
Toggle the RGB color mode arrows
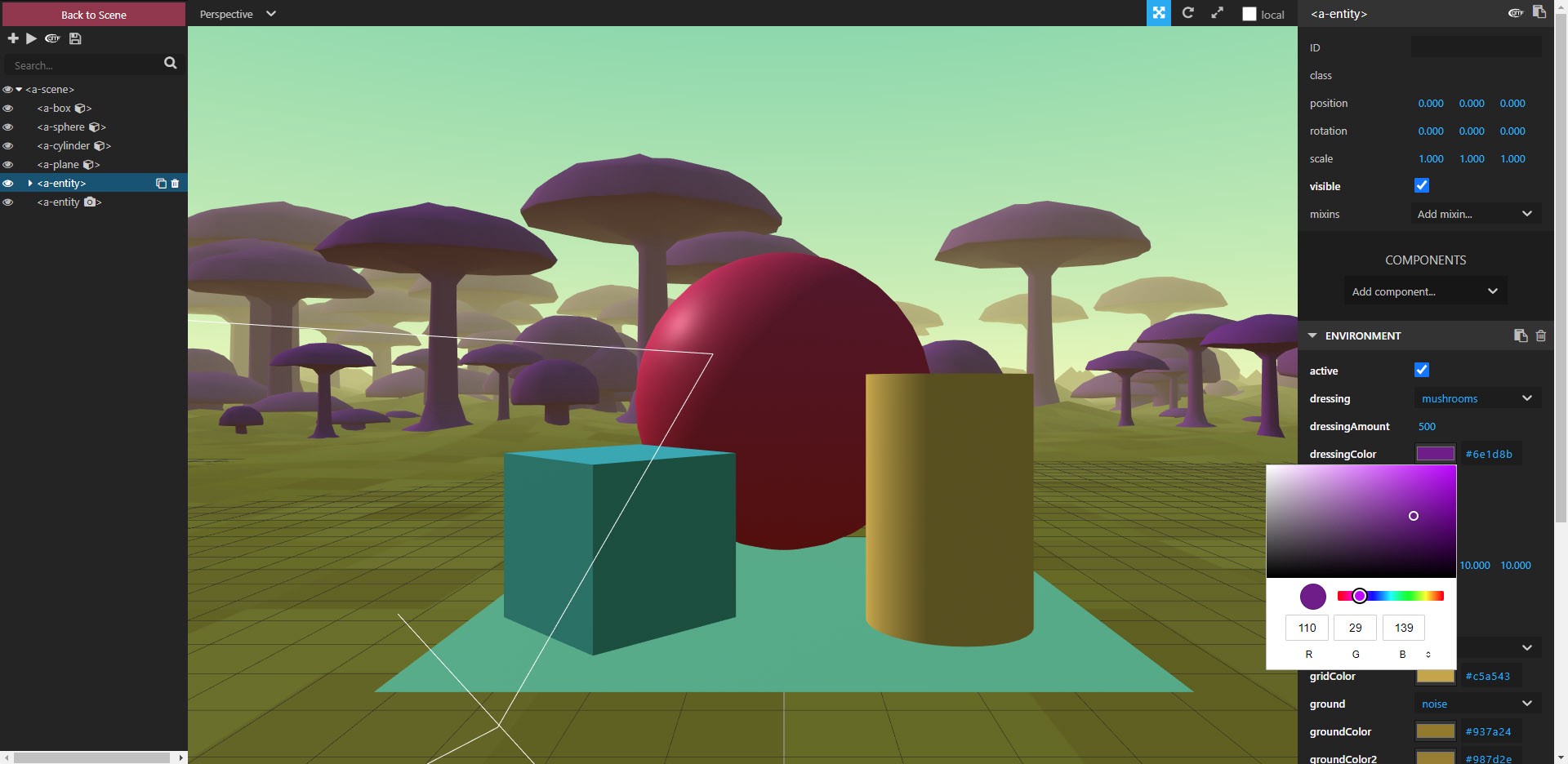1428,654
